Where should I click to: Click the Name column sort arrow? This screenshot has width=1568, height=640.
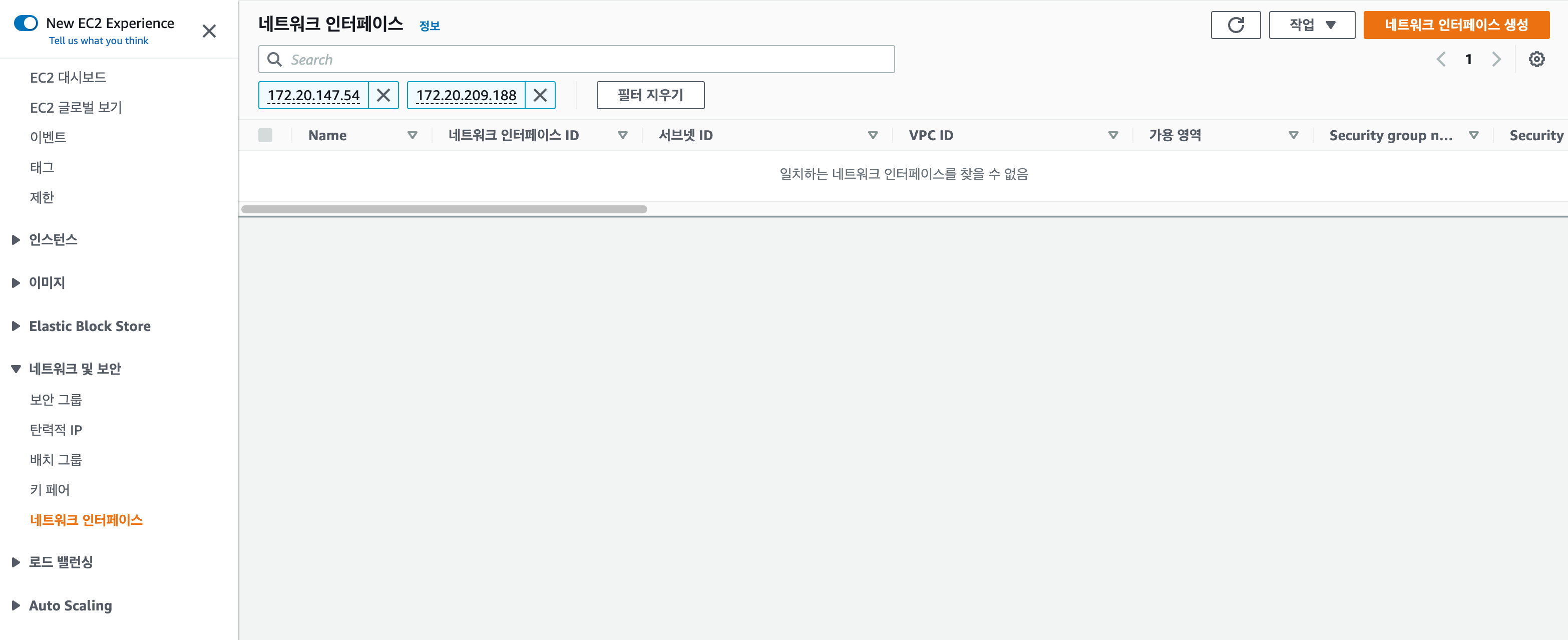click(x=412, y=135)
